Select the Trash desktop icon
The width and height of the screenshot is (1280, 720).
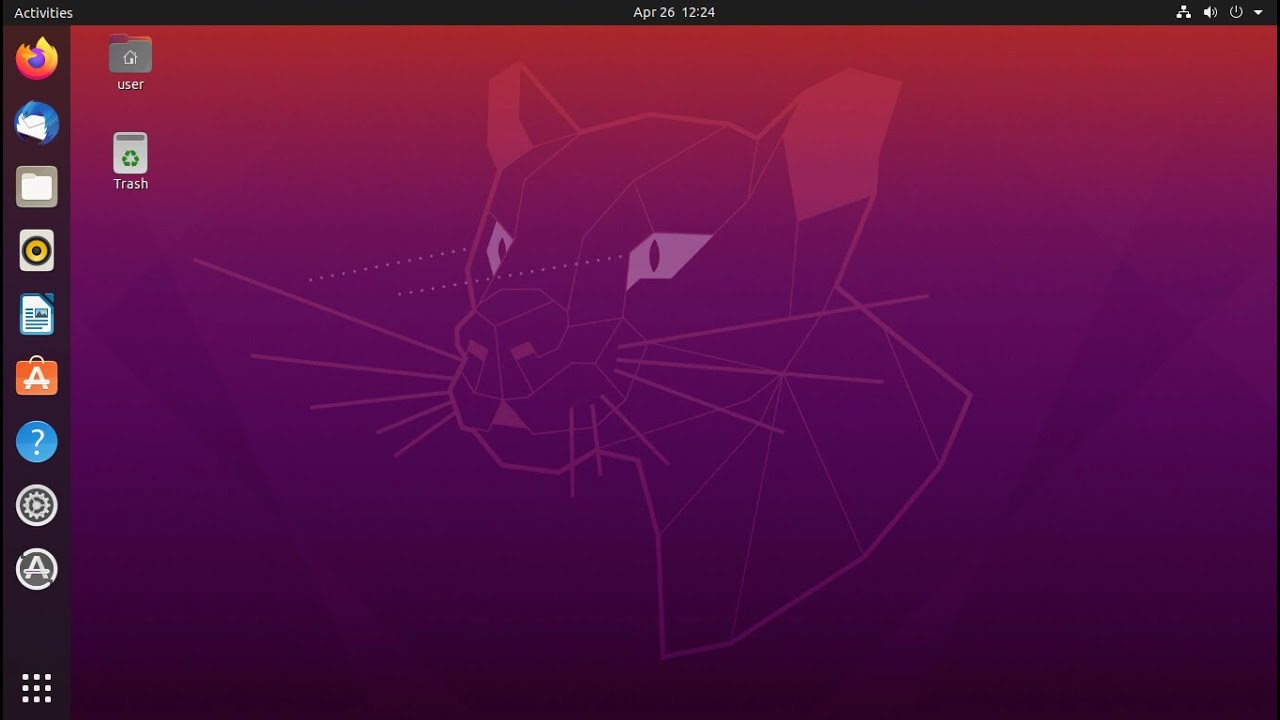pos(130,152)
